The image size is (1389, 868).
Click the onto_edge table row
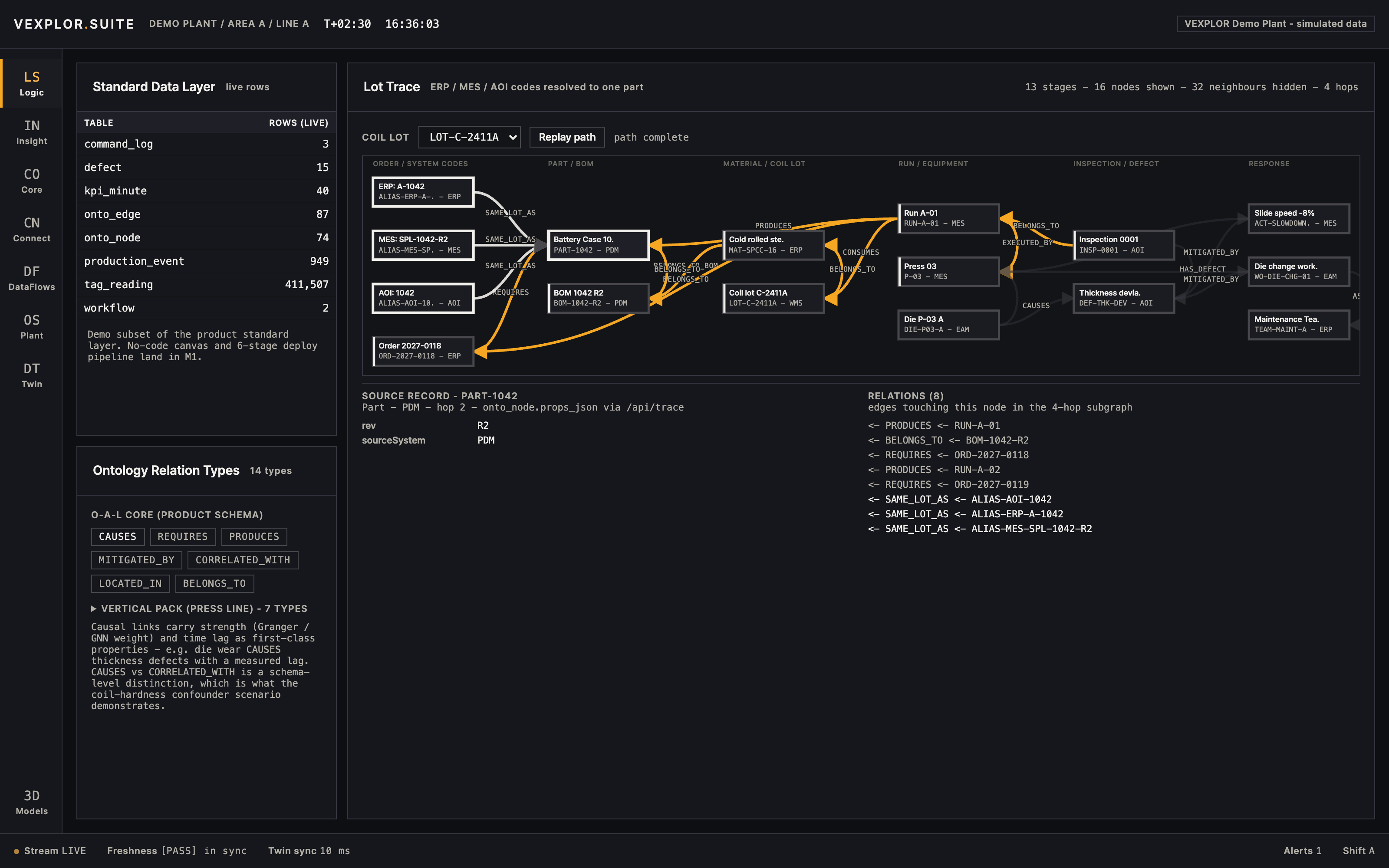(x=207, y=214)
